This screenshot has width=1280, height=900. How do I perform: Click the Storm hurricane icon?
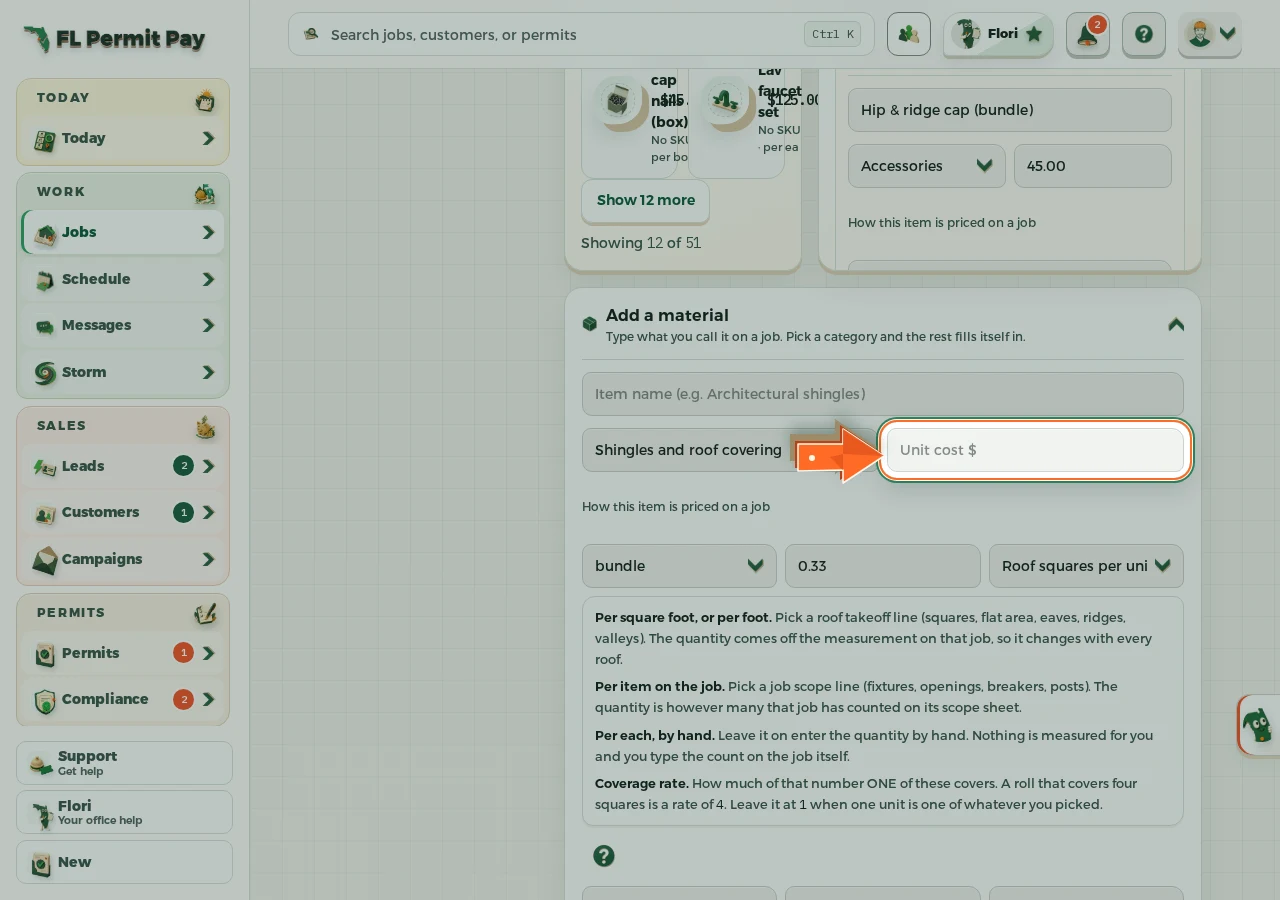(x=44, y=373)
